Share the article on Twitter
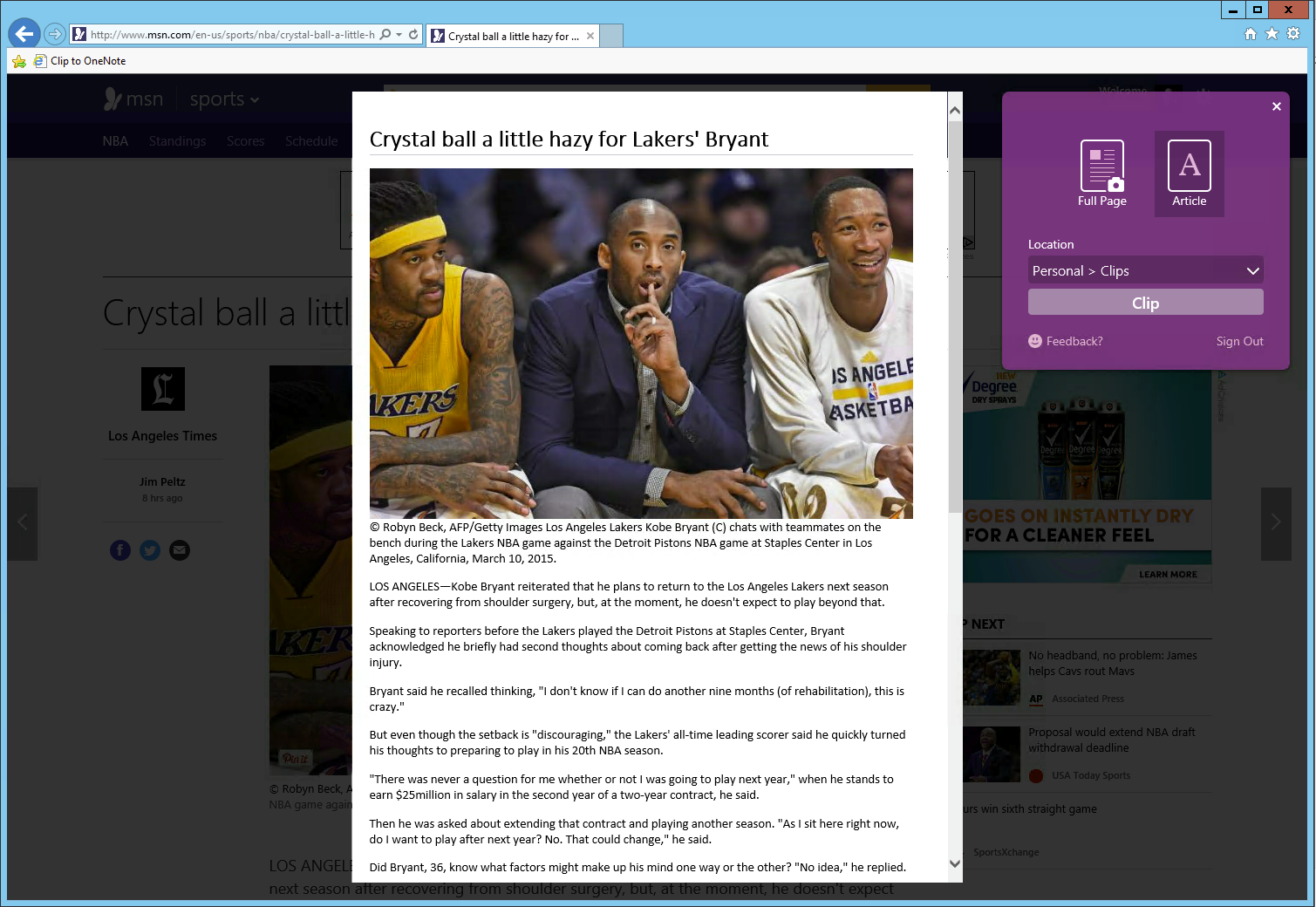 point(149,549)
